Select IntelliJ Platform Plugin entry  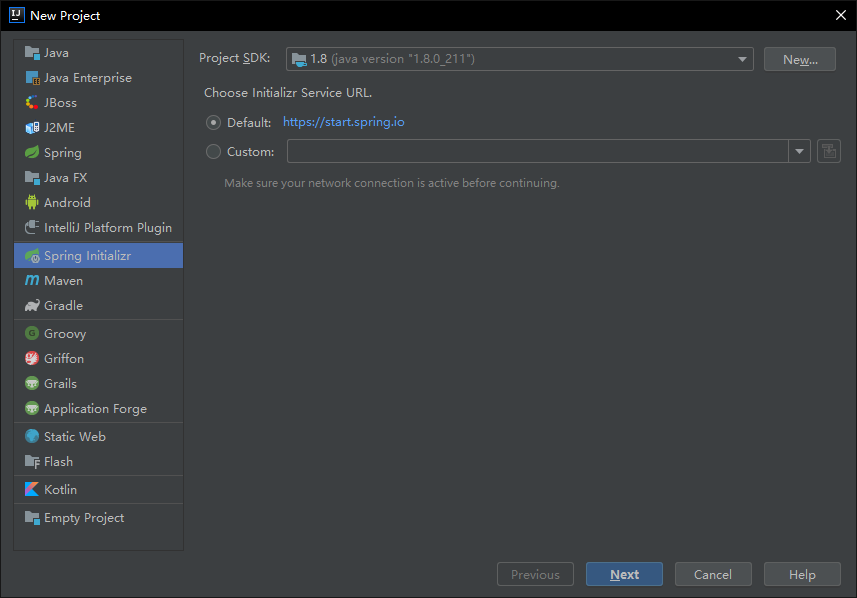tap(107, 227)
